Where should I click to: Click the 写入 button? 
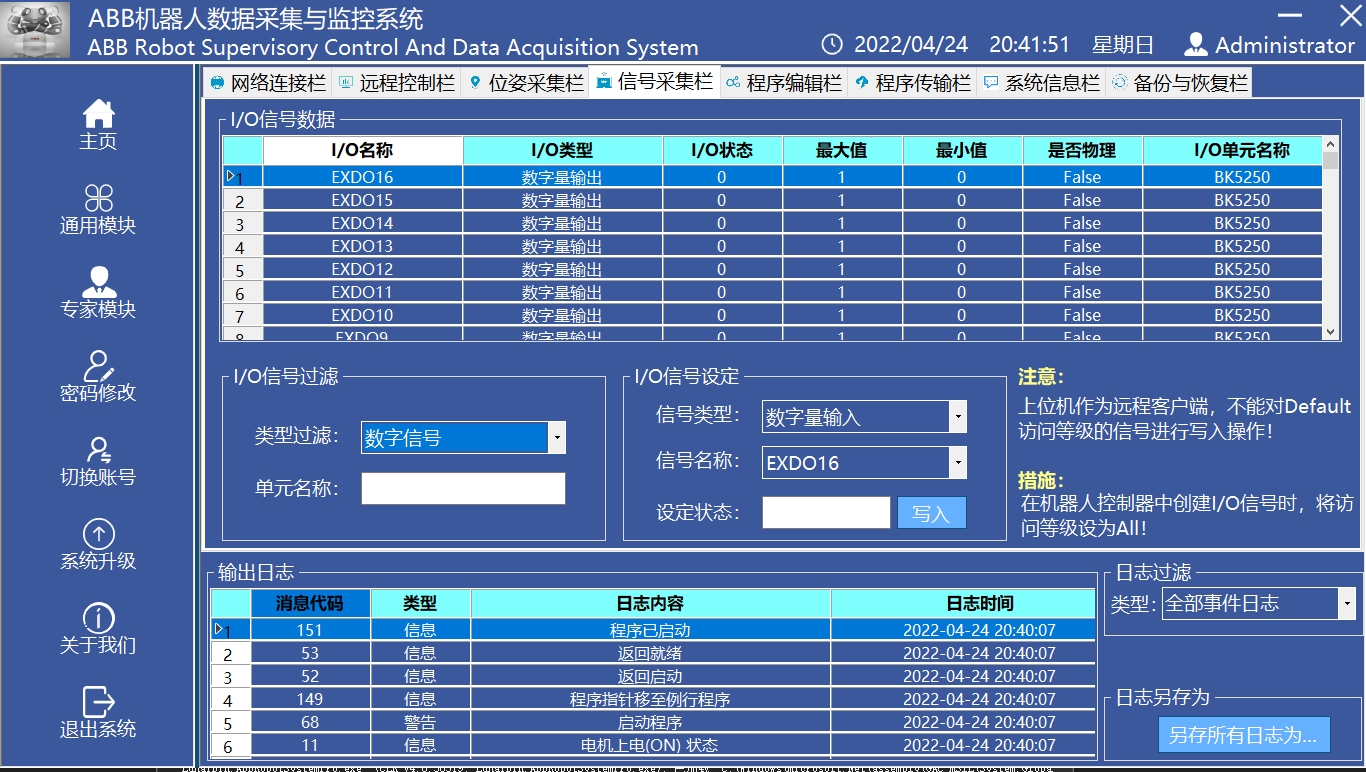point(931,513)
